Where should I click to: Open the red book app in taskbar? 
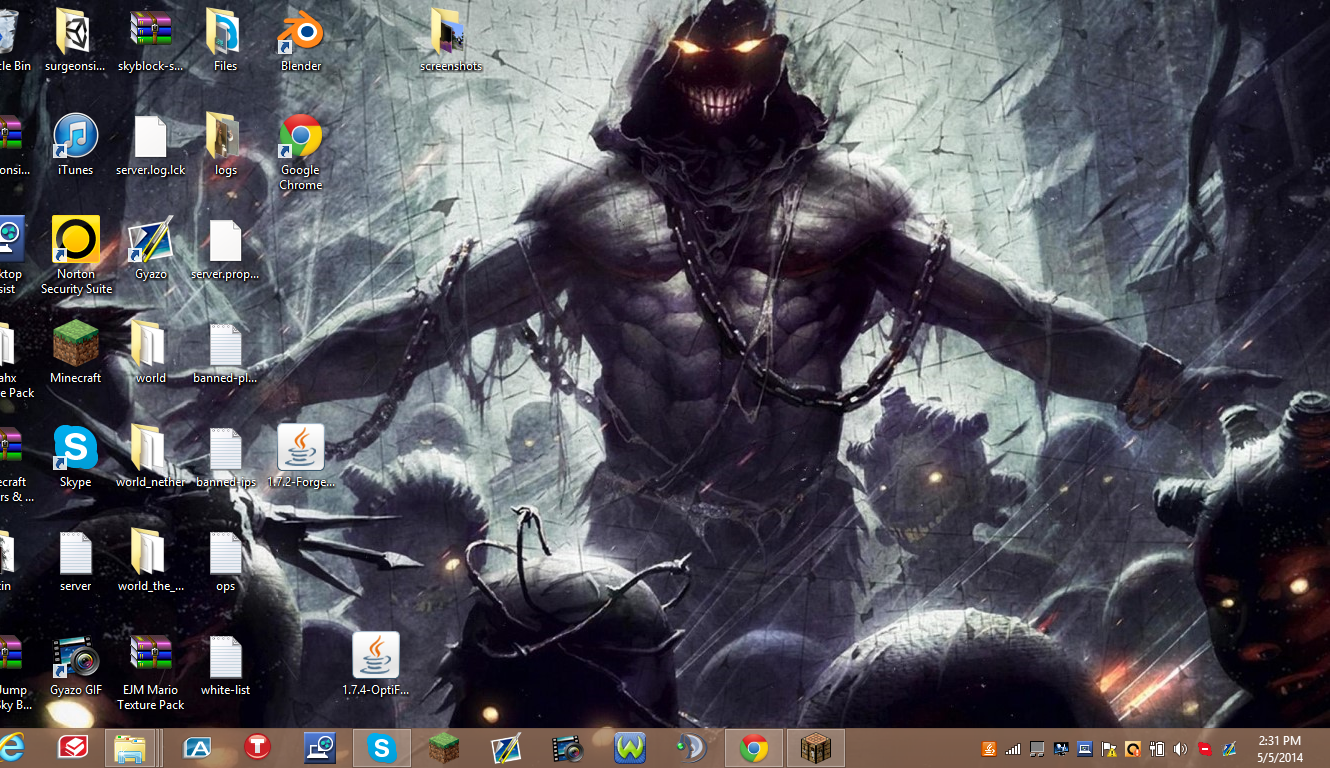(x=72, y=747)
